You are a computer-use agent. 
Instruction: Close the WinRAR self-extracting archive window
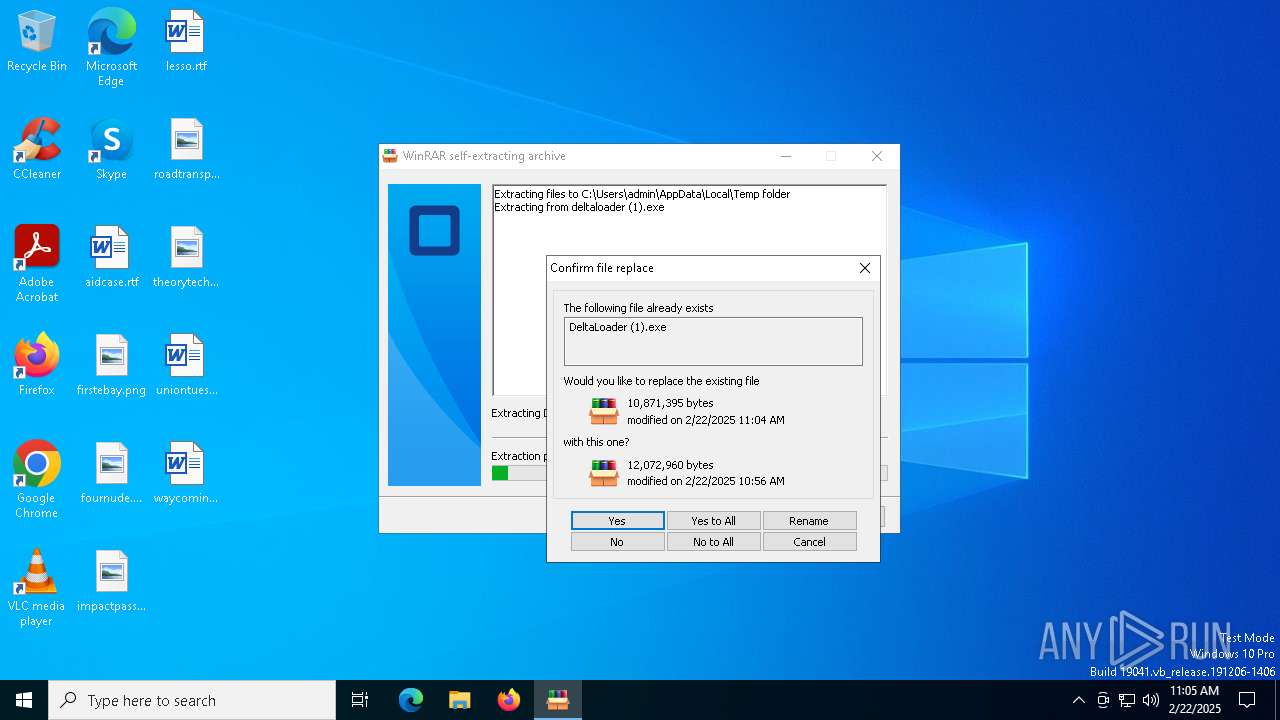877,156
